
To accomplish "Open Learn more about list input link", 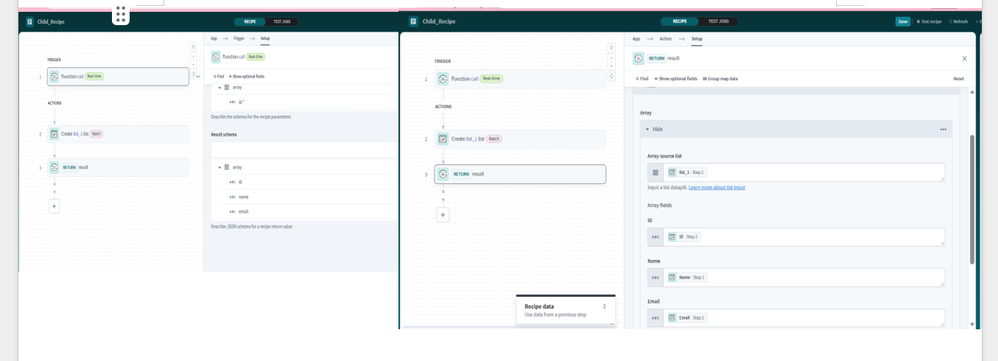I will pyautogui.click(x=716, y=188).
